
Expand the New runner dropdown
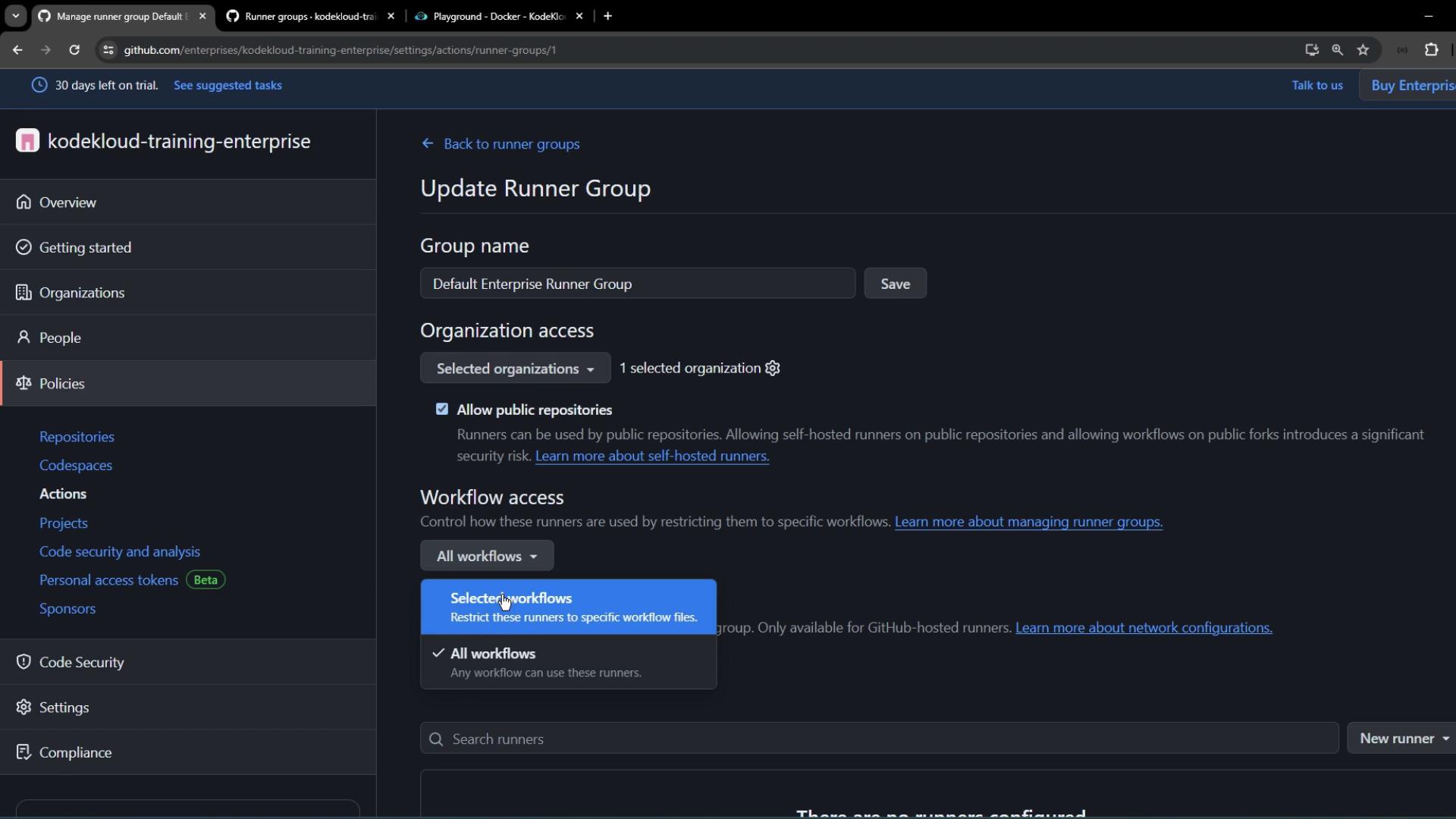1403,739
